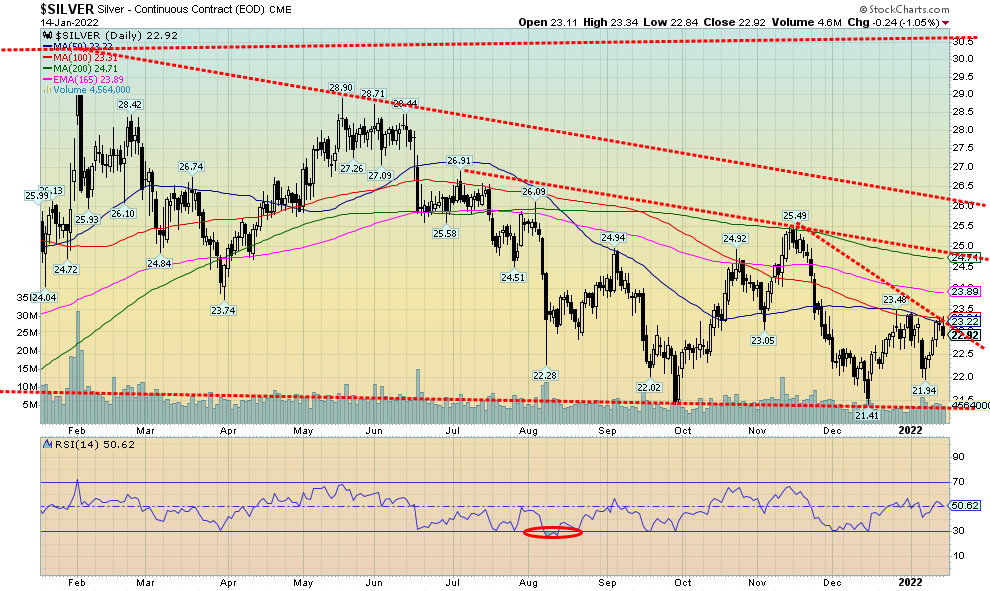The width and height of the screenshot is (990, 591).
Task: Click the magenta 23.89 EMA axis tag
Action: point(965,292)
